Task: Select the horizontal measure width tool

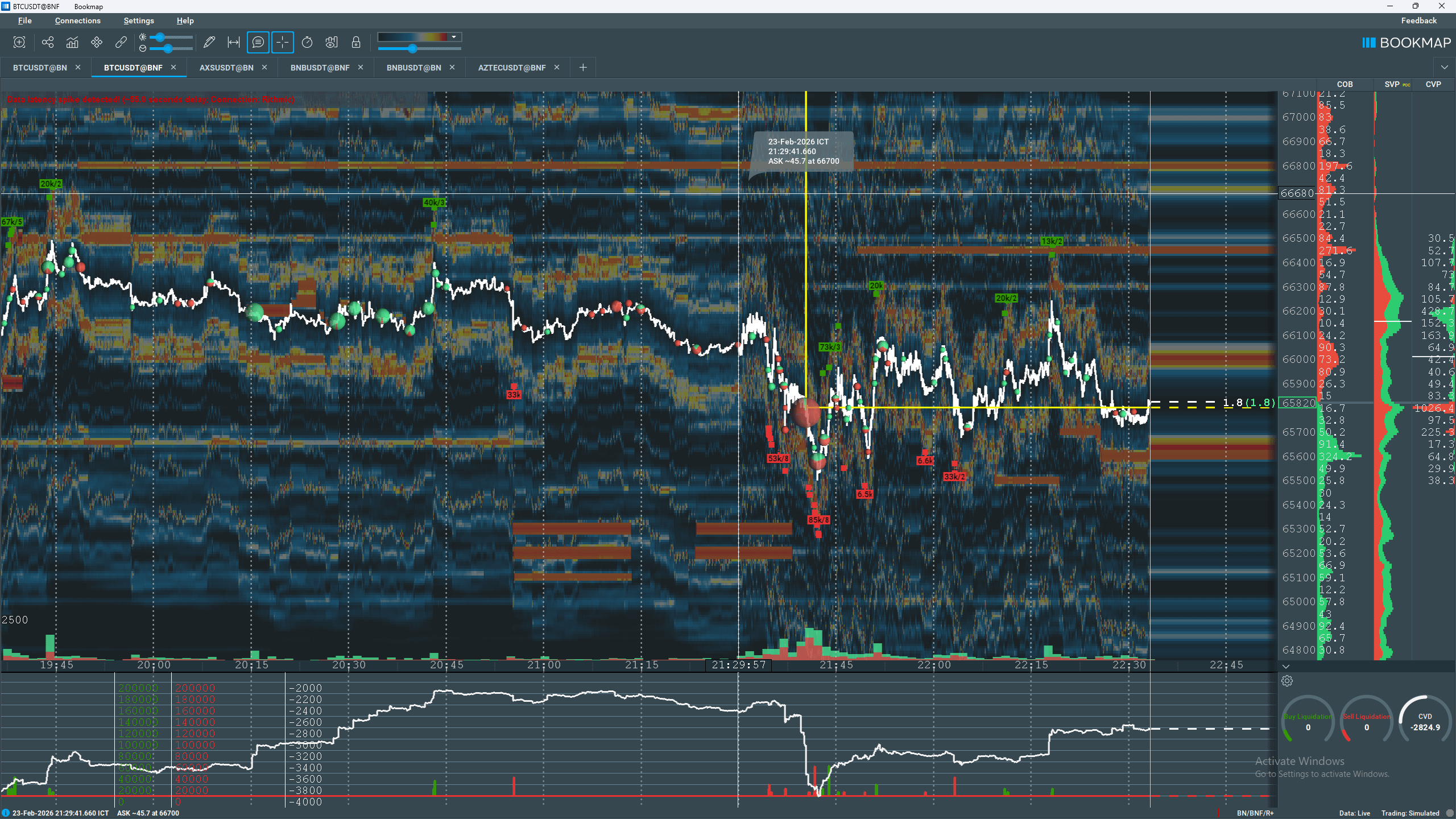Action: point(233,42)
